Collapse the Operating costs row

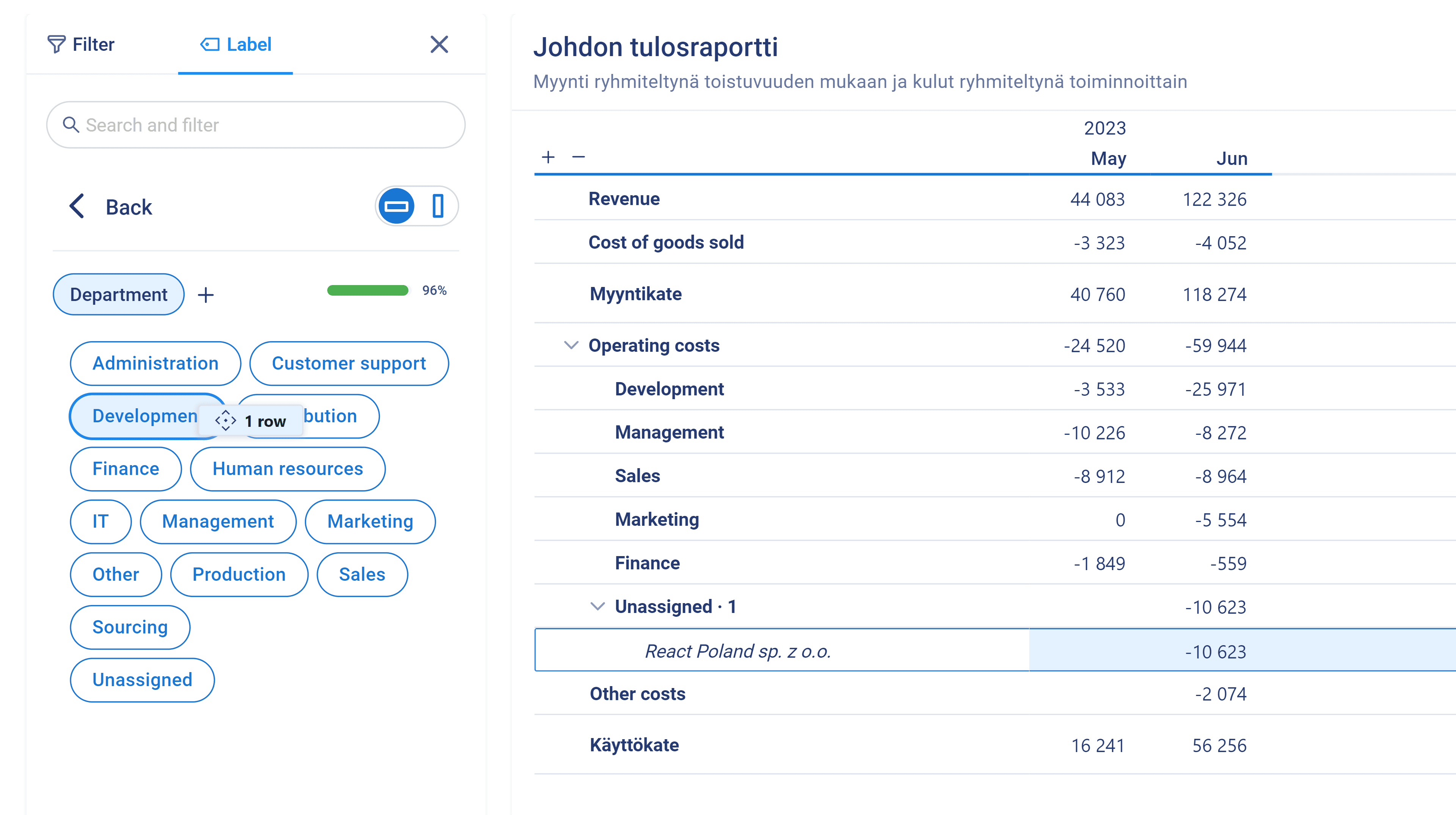[571, 345]
